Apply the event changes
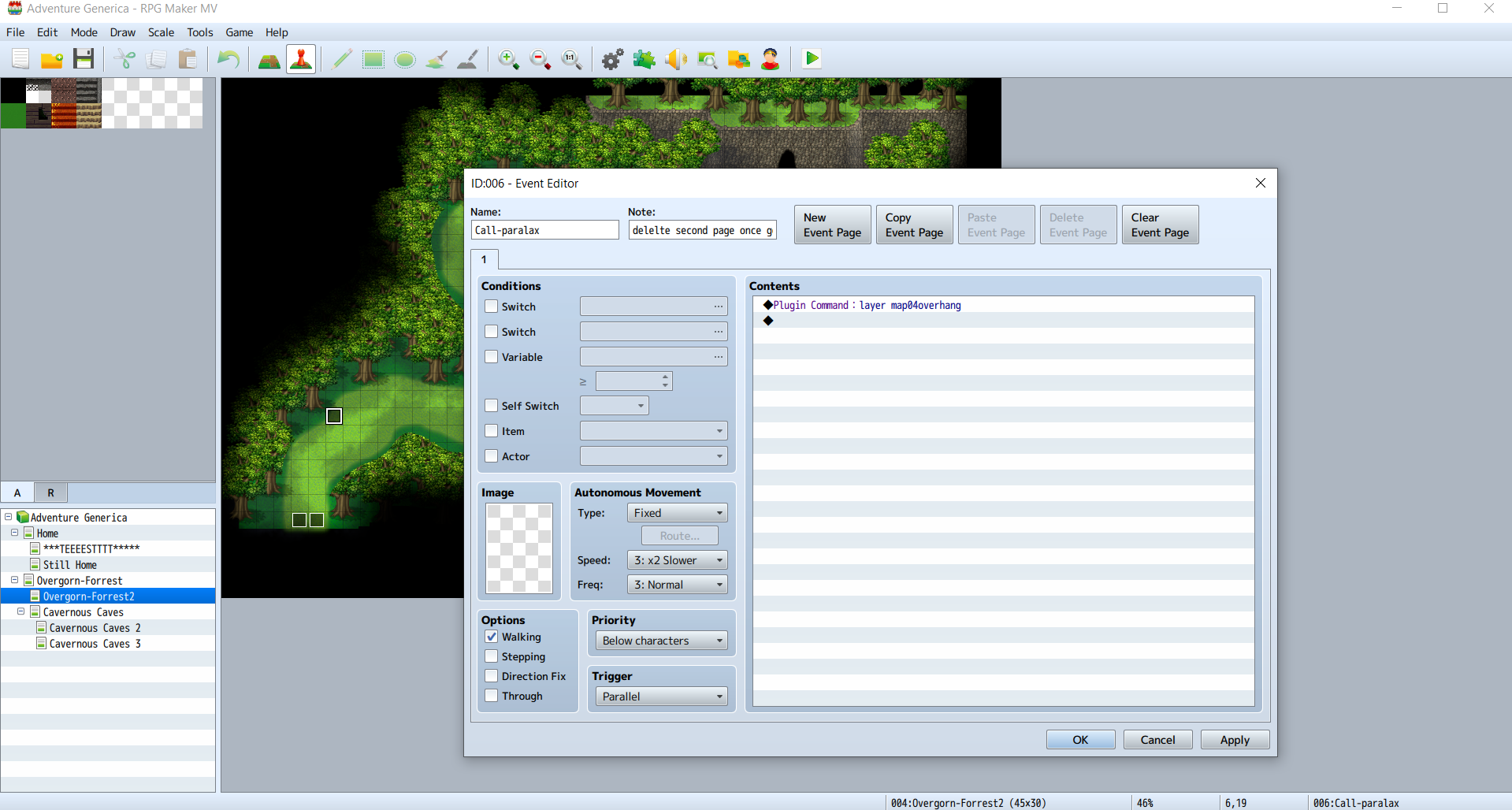 1235,740
